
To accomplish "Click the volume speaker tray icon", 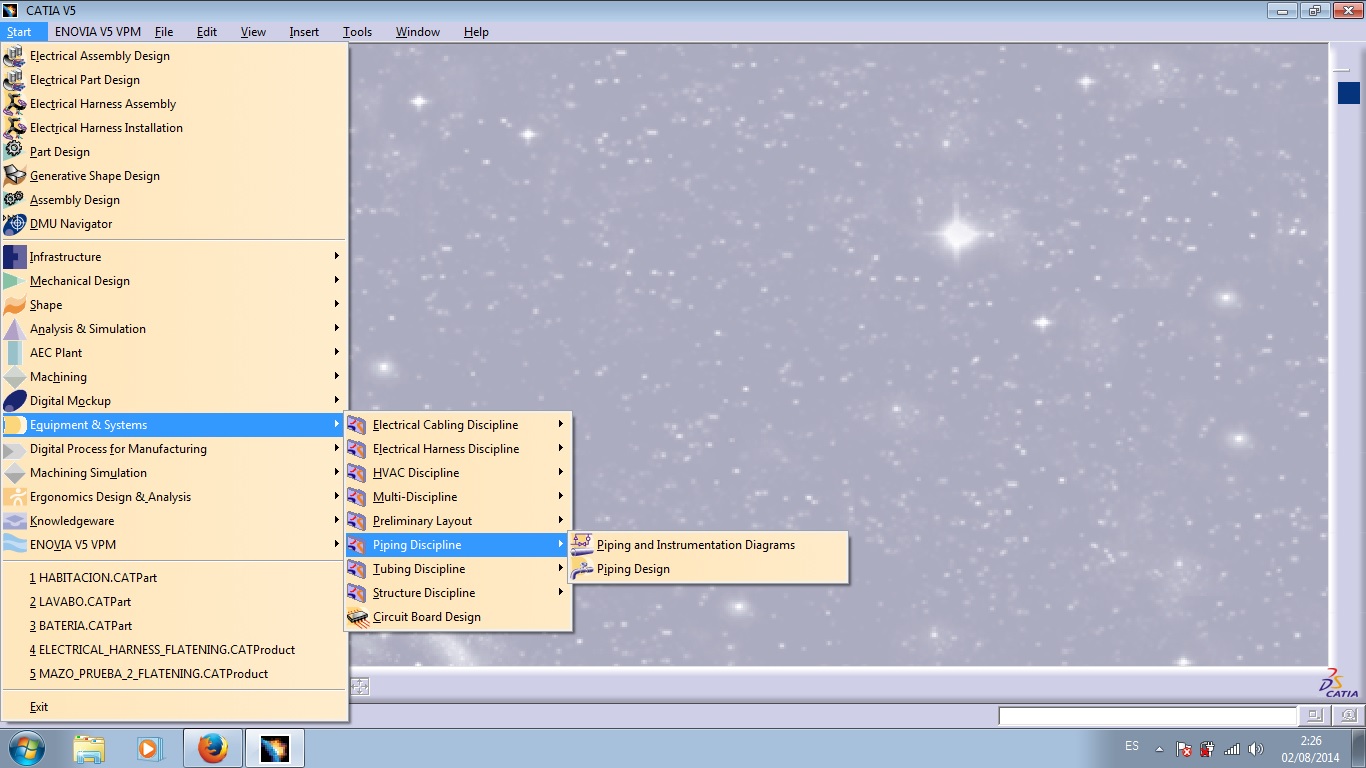I will pos(1256,748).
